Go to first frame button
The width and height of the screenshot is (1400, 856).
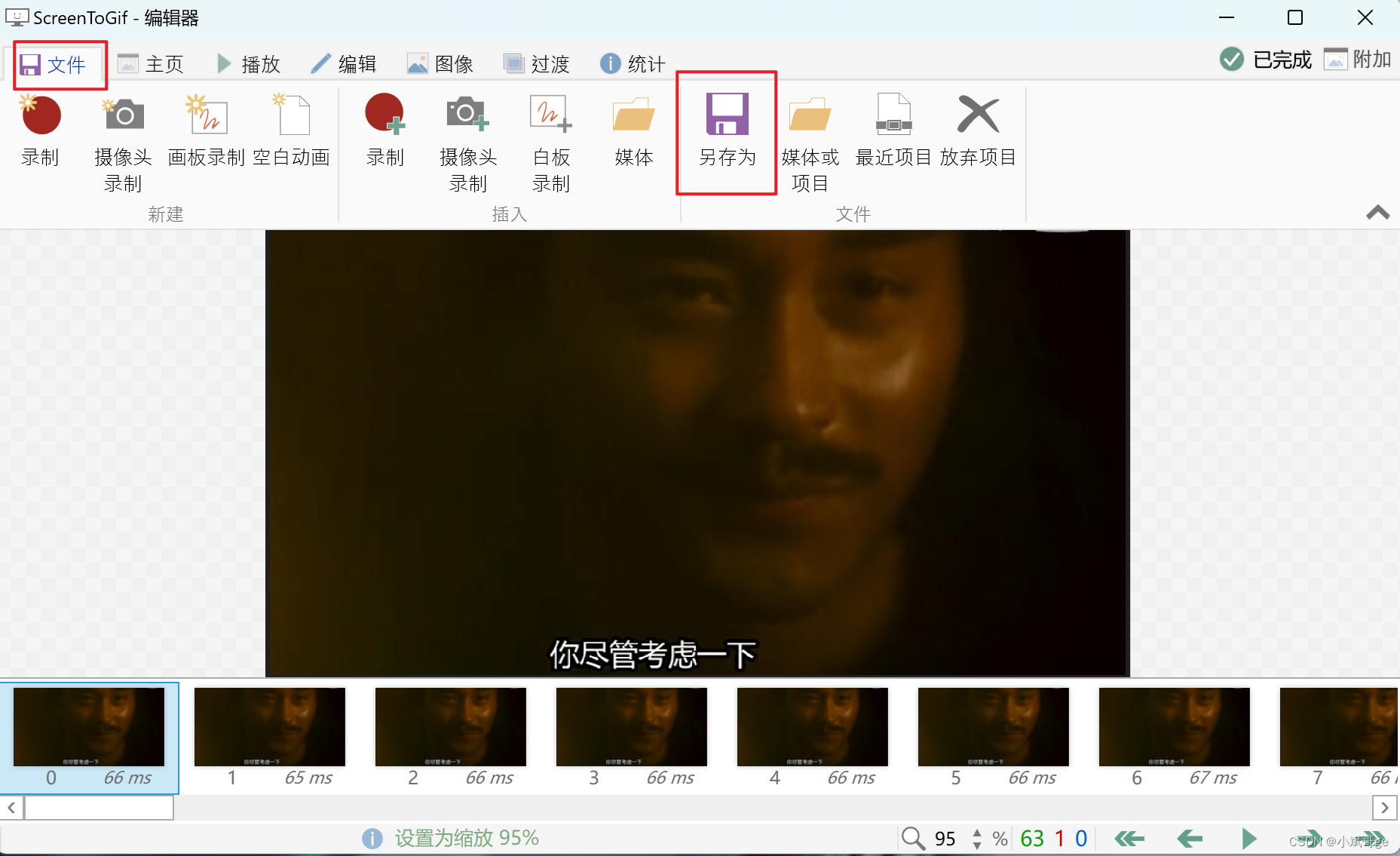click(x=1129, y=839)
